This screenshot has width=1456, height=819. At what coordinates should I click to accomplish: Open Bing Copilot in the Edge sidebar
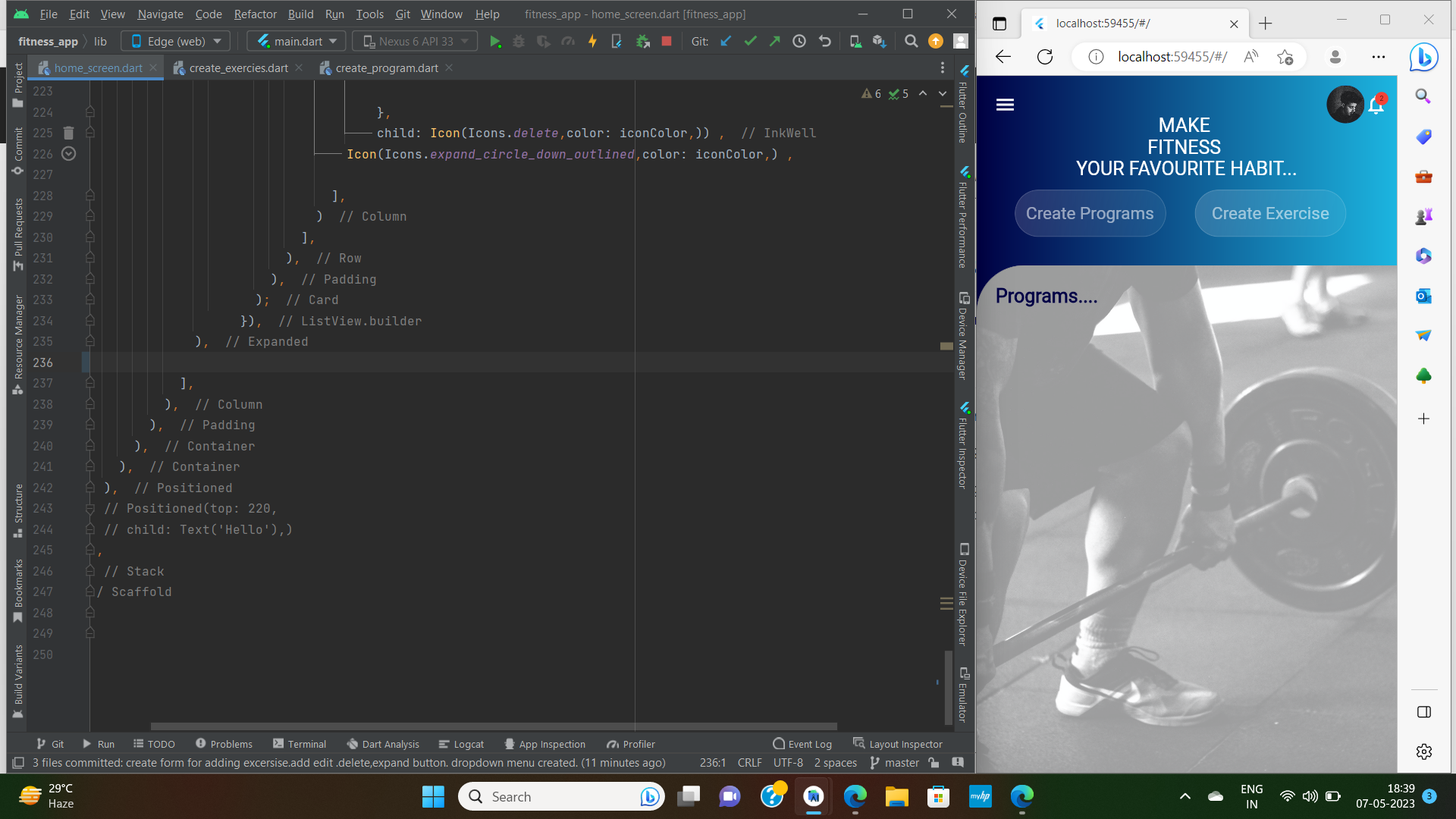click(1423, 57)
